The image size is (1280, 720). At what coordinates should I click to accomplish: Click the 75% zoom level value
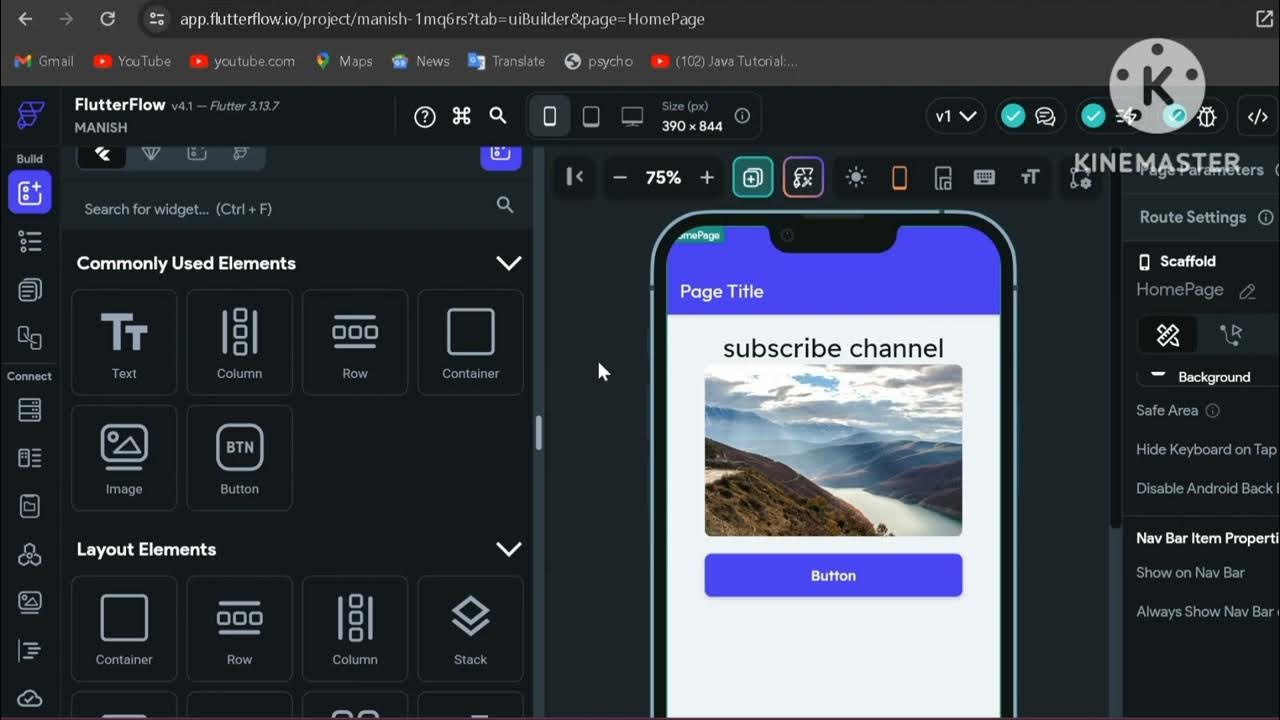point(663,178)
